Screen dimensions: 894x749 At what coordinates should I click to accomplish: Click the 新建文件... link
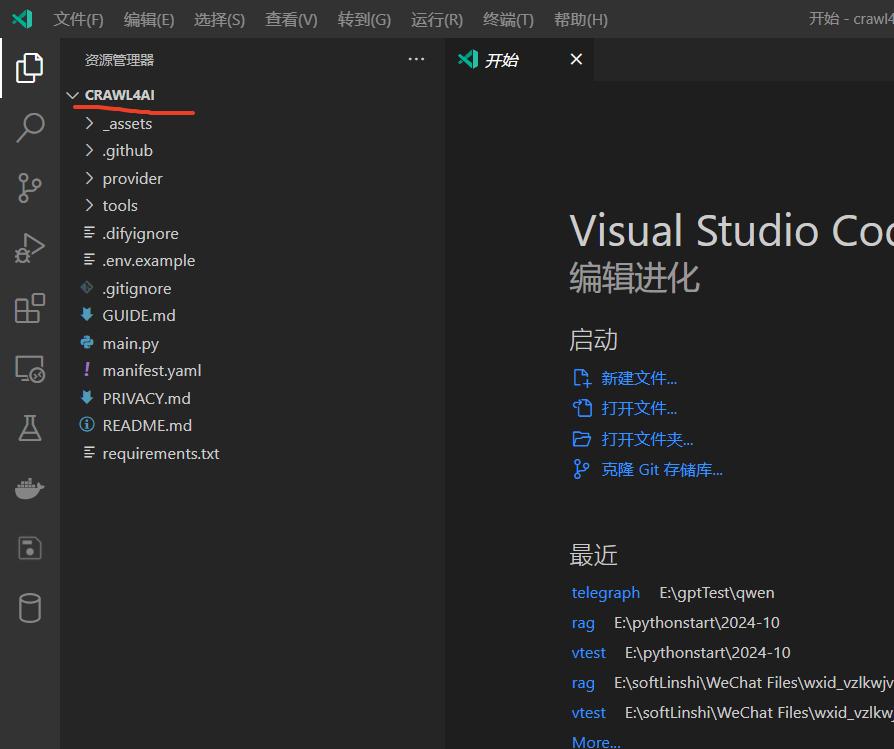coord(639,378)
